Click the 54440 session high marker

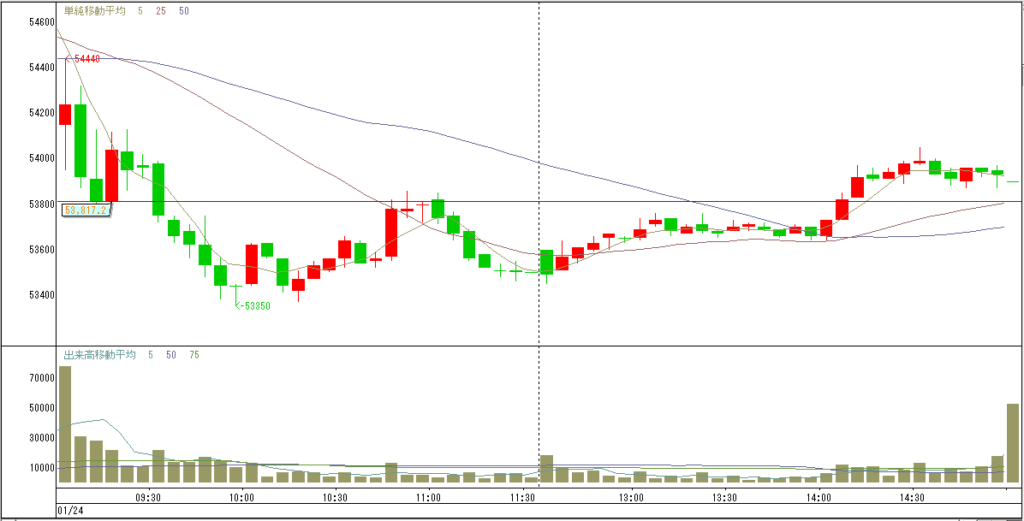[85, 59]
